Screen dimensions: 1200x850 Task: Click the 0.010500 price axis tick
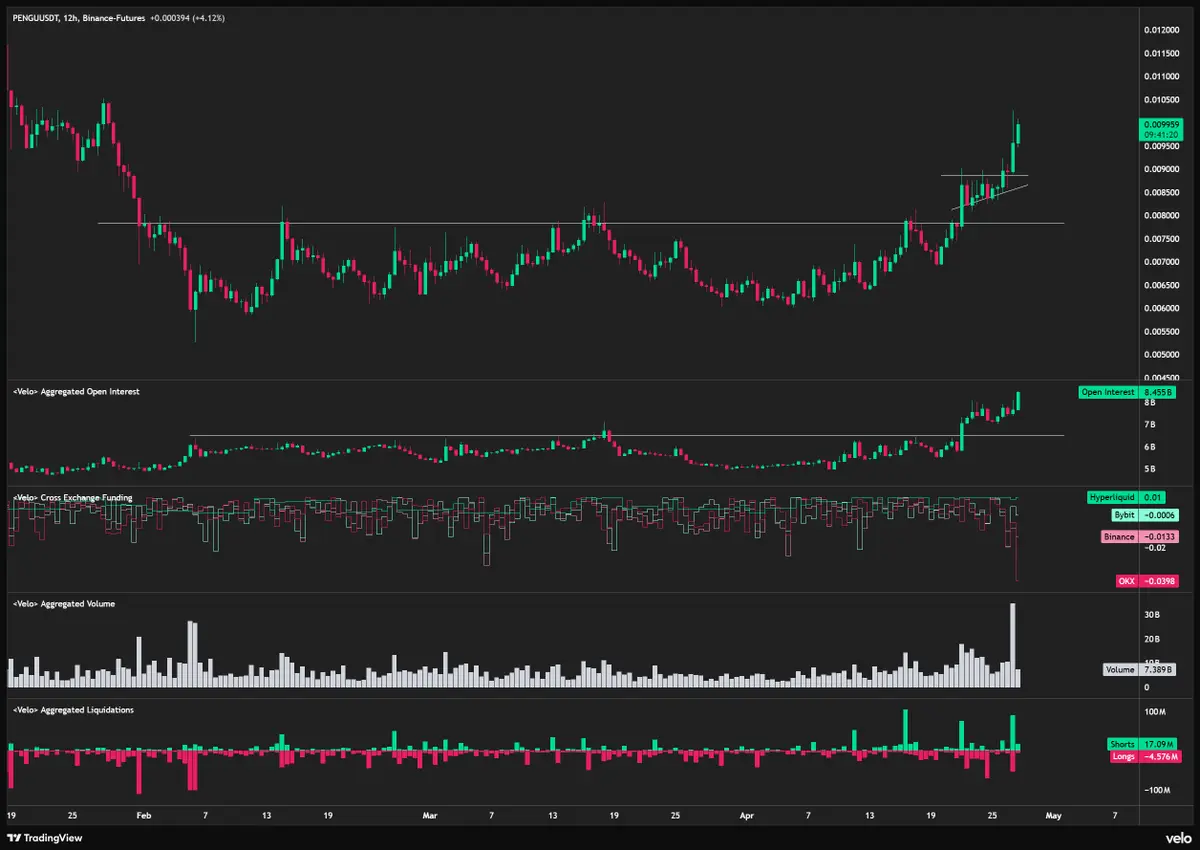point(1160,100)
